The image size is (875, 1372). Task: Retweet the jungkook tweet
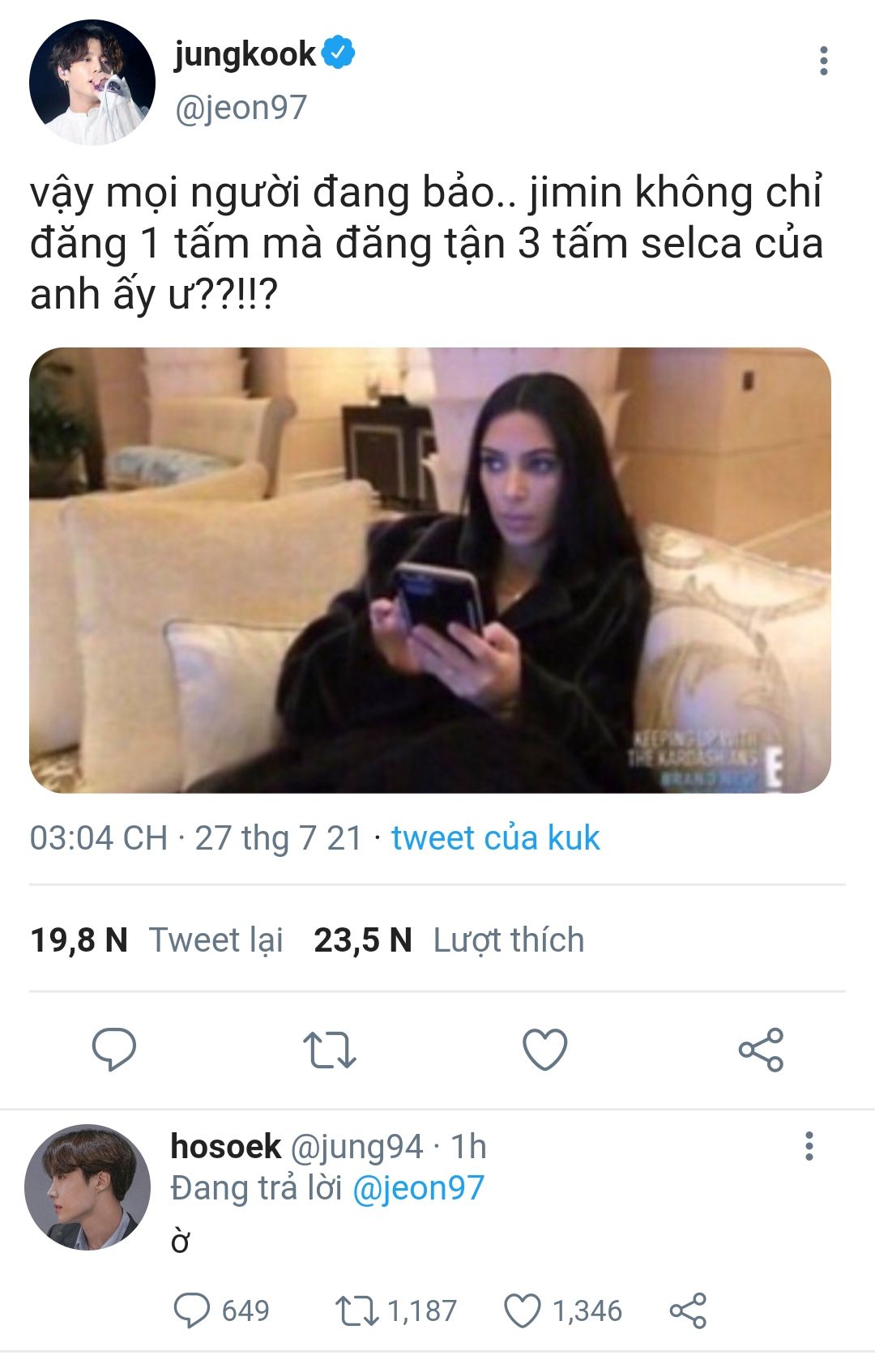coord(330,1050)
